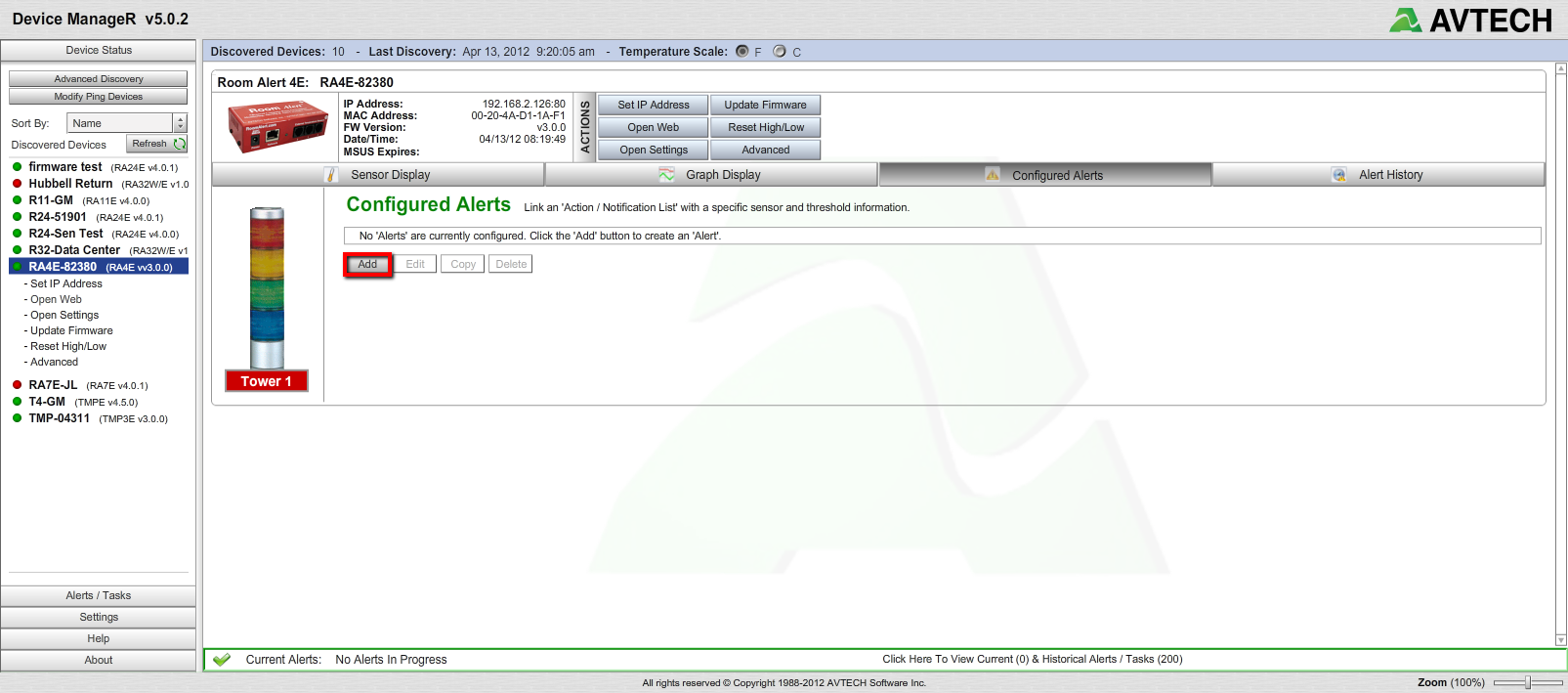
Task: Click the Alert History magnifier icon
Action: tap(1339, 175)
